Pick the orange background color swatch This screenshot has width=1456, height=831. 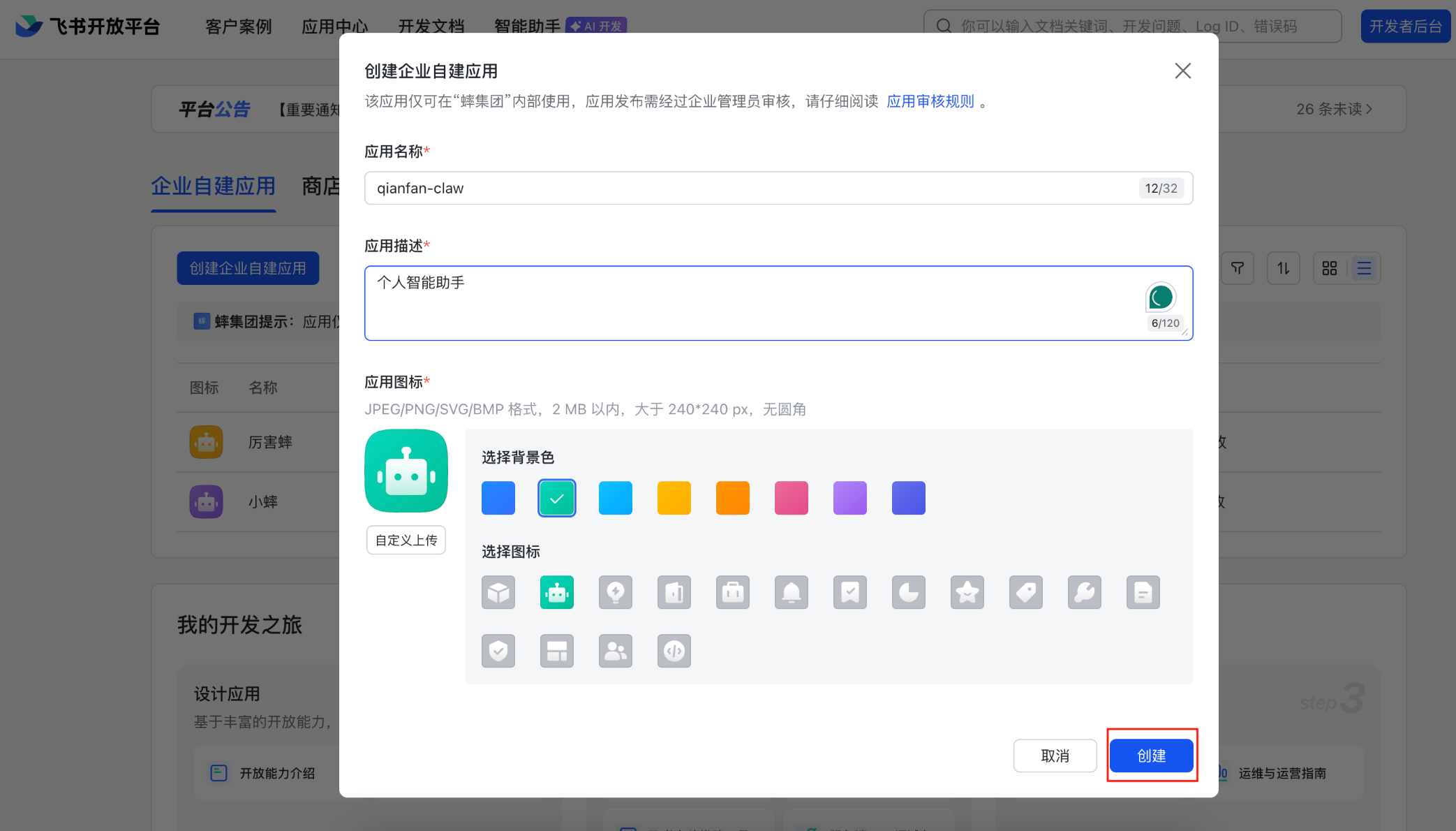[732, 498]
